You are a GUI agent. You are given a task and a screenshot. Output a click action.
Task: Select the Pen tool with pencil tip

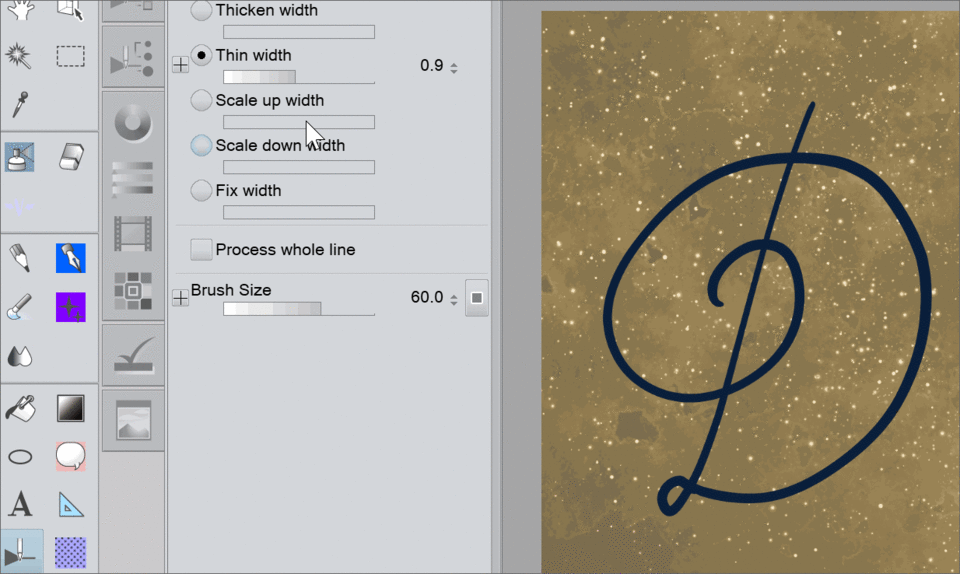point(19,258)
